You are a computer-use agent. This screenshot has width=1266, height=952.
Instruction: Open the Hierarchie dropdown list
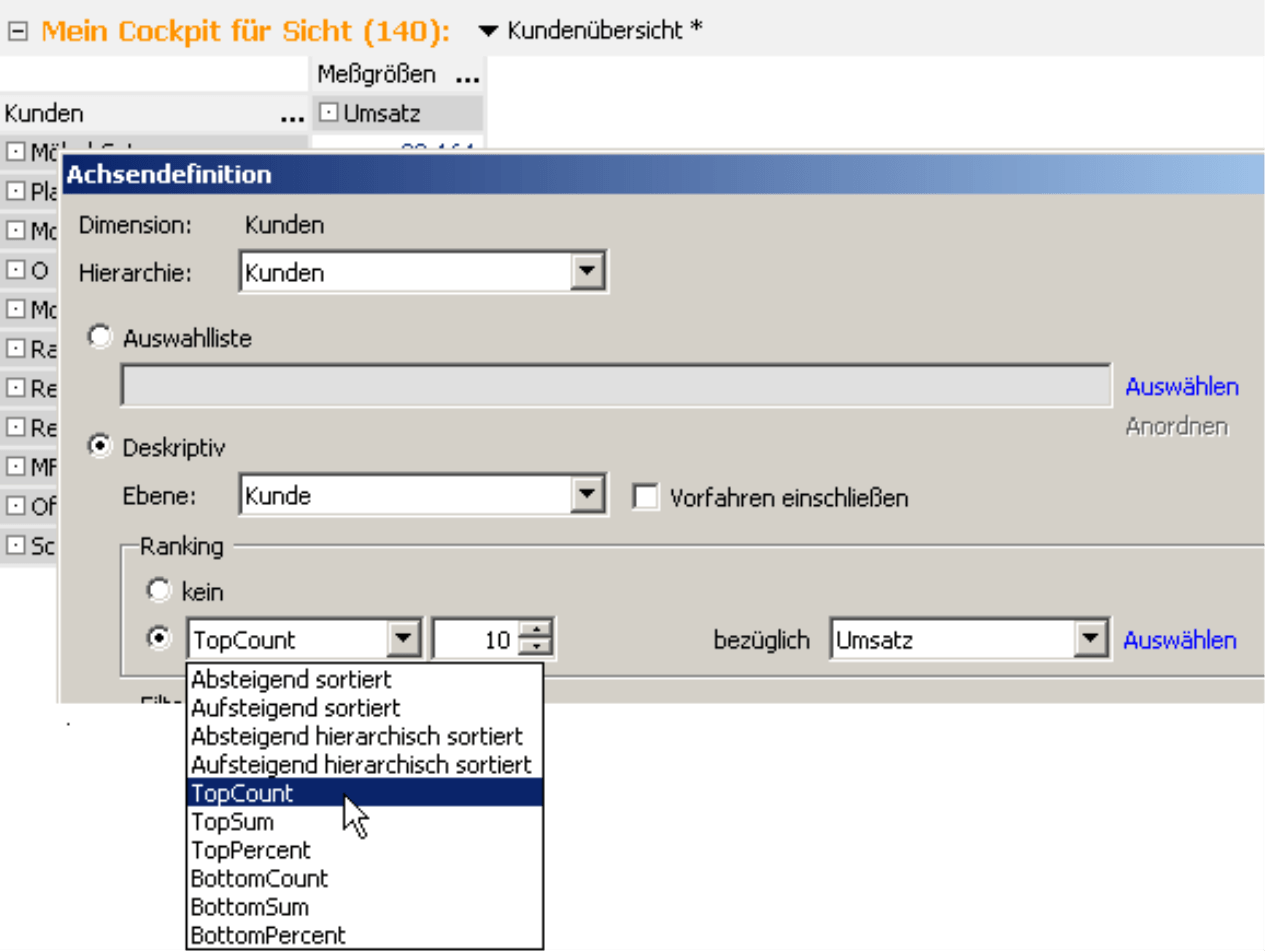click(x=590, y=272)
